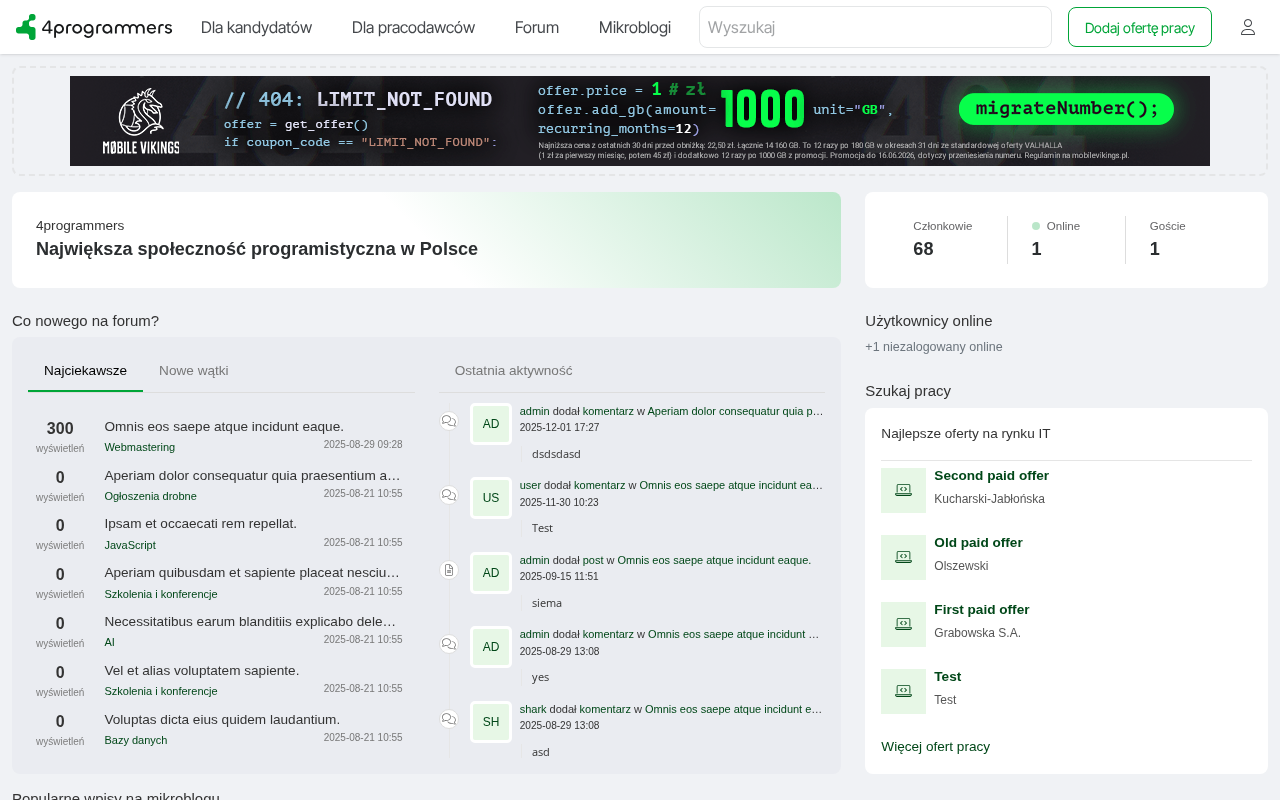Select the Najciekawsze tab
Image resolution: width=1280 pixels, height=800 pixels.
point(85,370)
